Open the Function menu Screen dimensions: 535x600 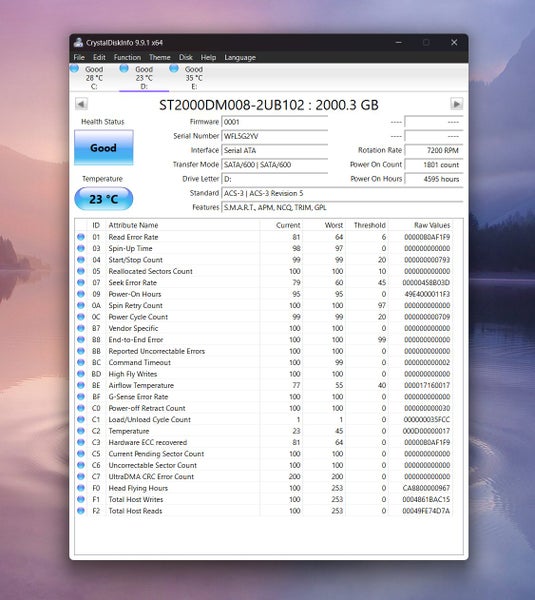tap(127, 57)
